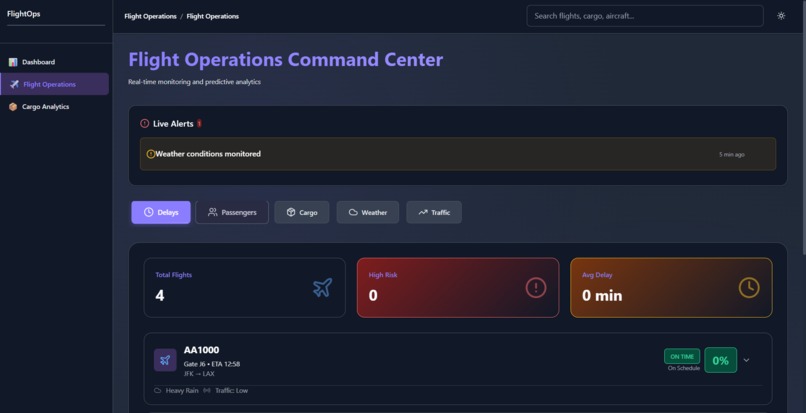
Task: Click the 'On Schedule' label
Action: (x=684, y=368)
